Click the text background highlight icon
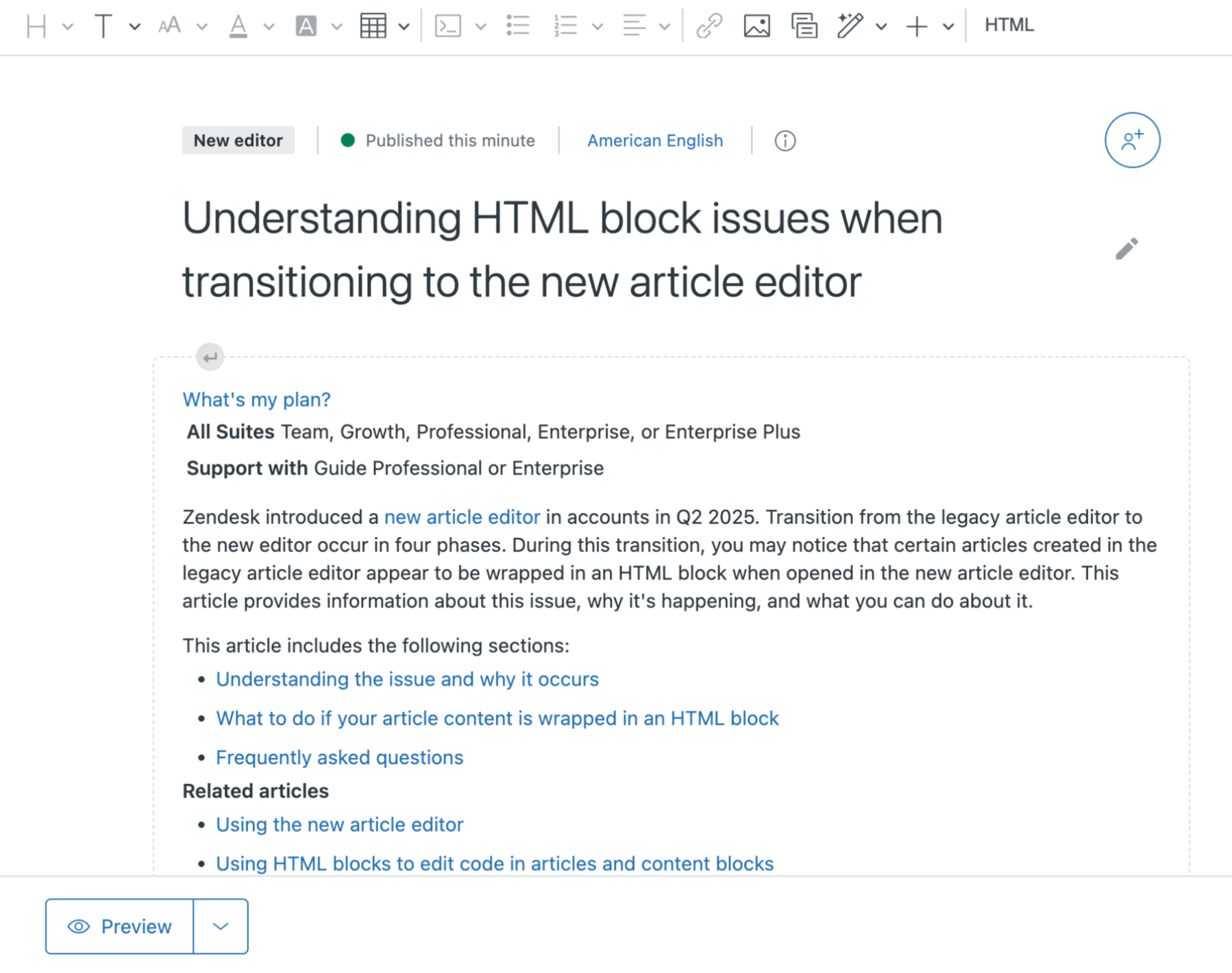Viewport: 1232px width, 973px height. pos(306,26)
